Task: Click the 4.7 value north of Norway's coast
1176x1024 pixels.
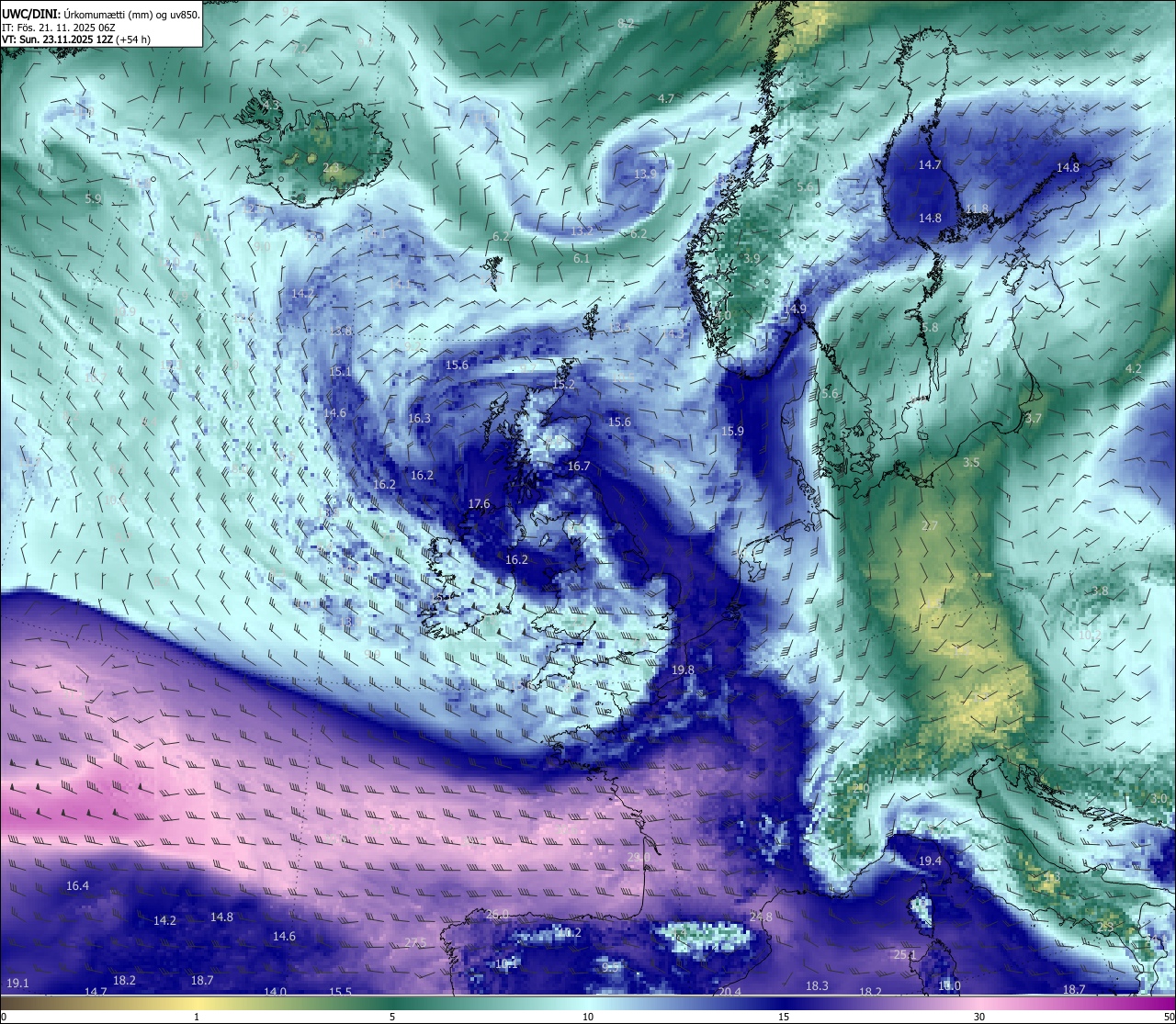Action: point(666,99)
